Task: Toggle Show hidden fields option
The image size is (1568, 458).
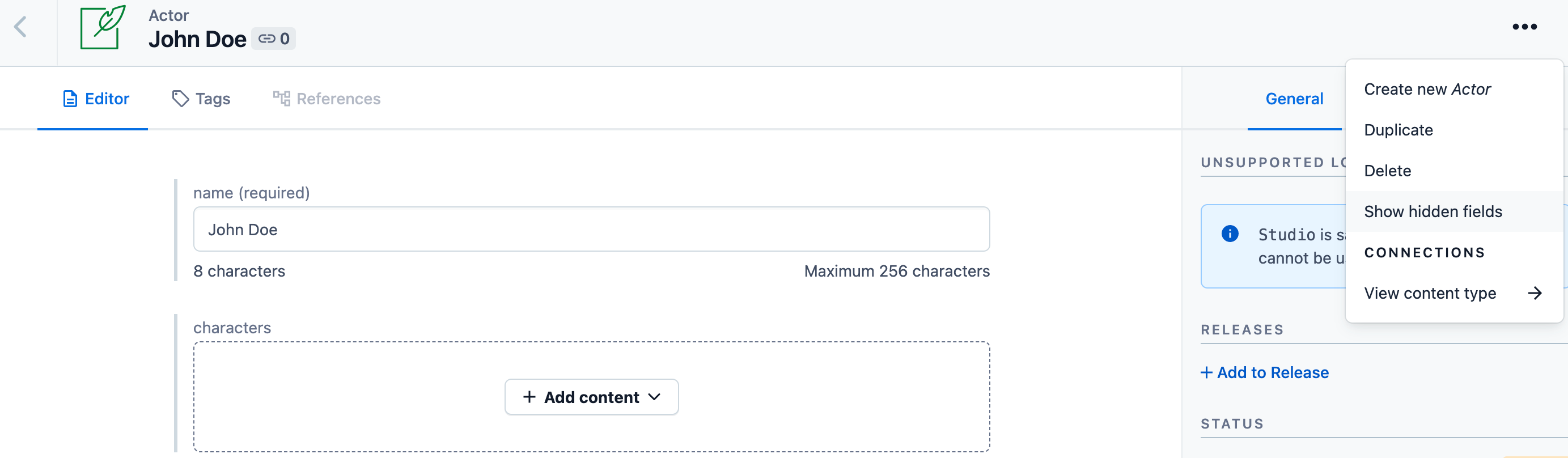Action: (1433, 212)
